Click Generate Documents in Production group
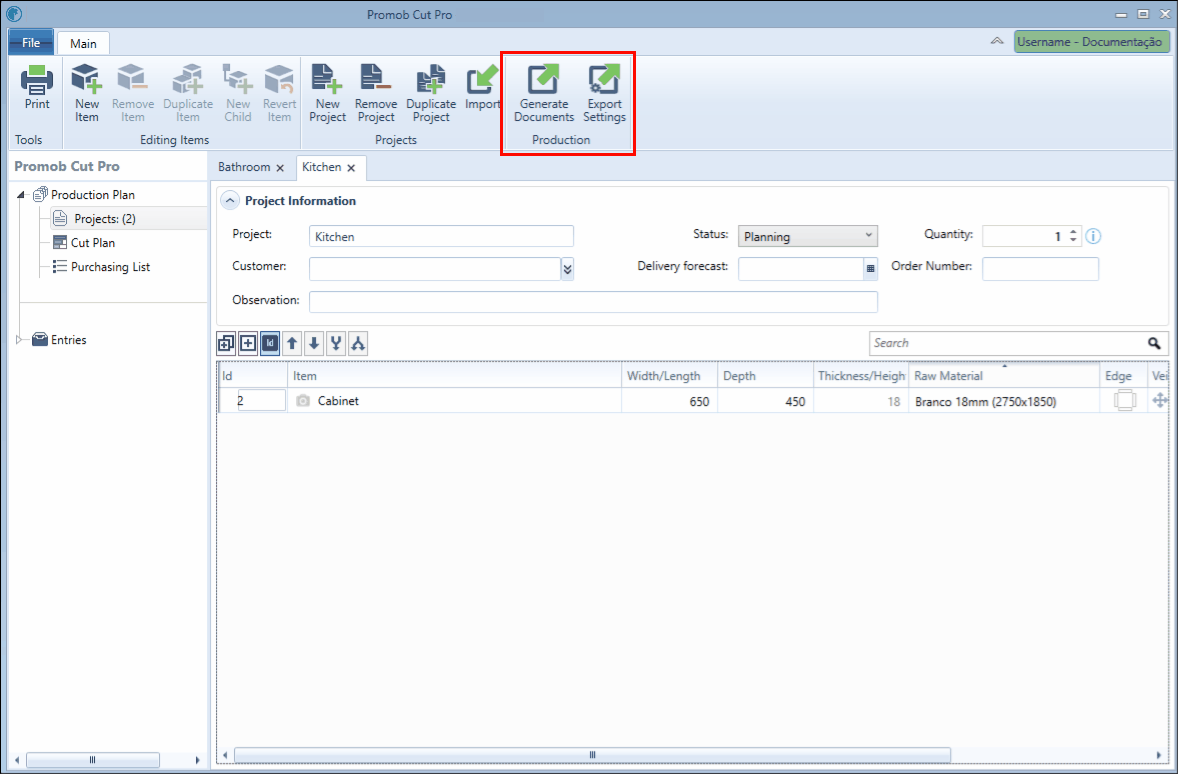Image resolution: width=1178 pixels, height=774 pixels. [544, 93]
